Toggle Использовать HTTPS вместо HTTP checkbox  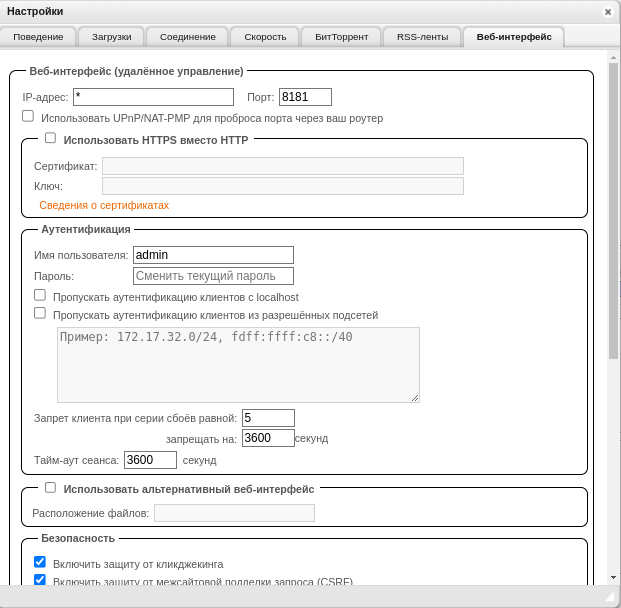tap(50, 138)
